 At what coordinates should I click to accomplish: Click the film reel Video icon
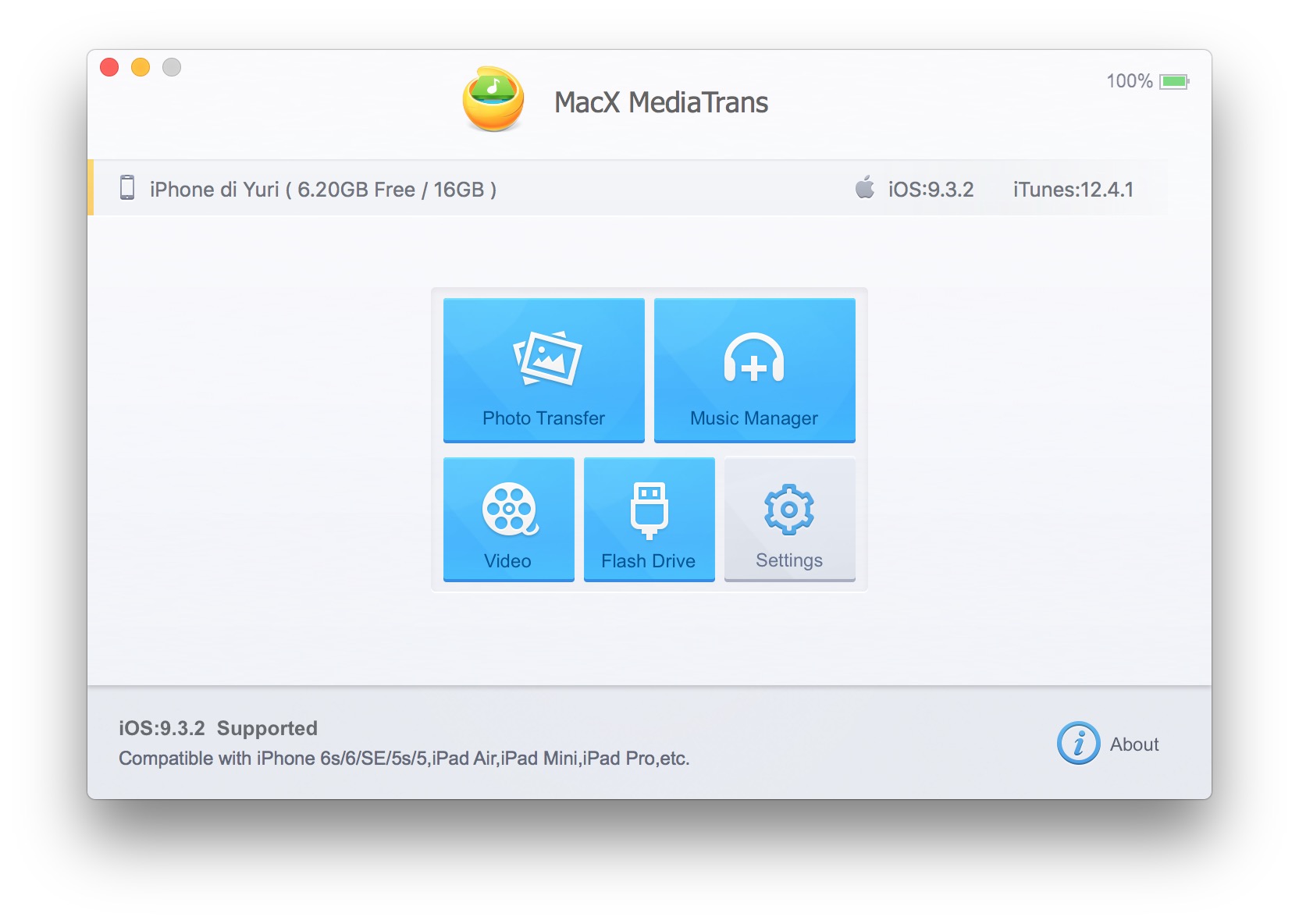point(510,509)
